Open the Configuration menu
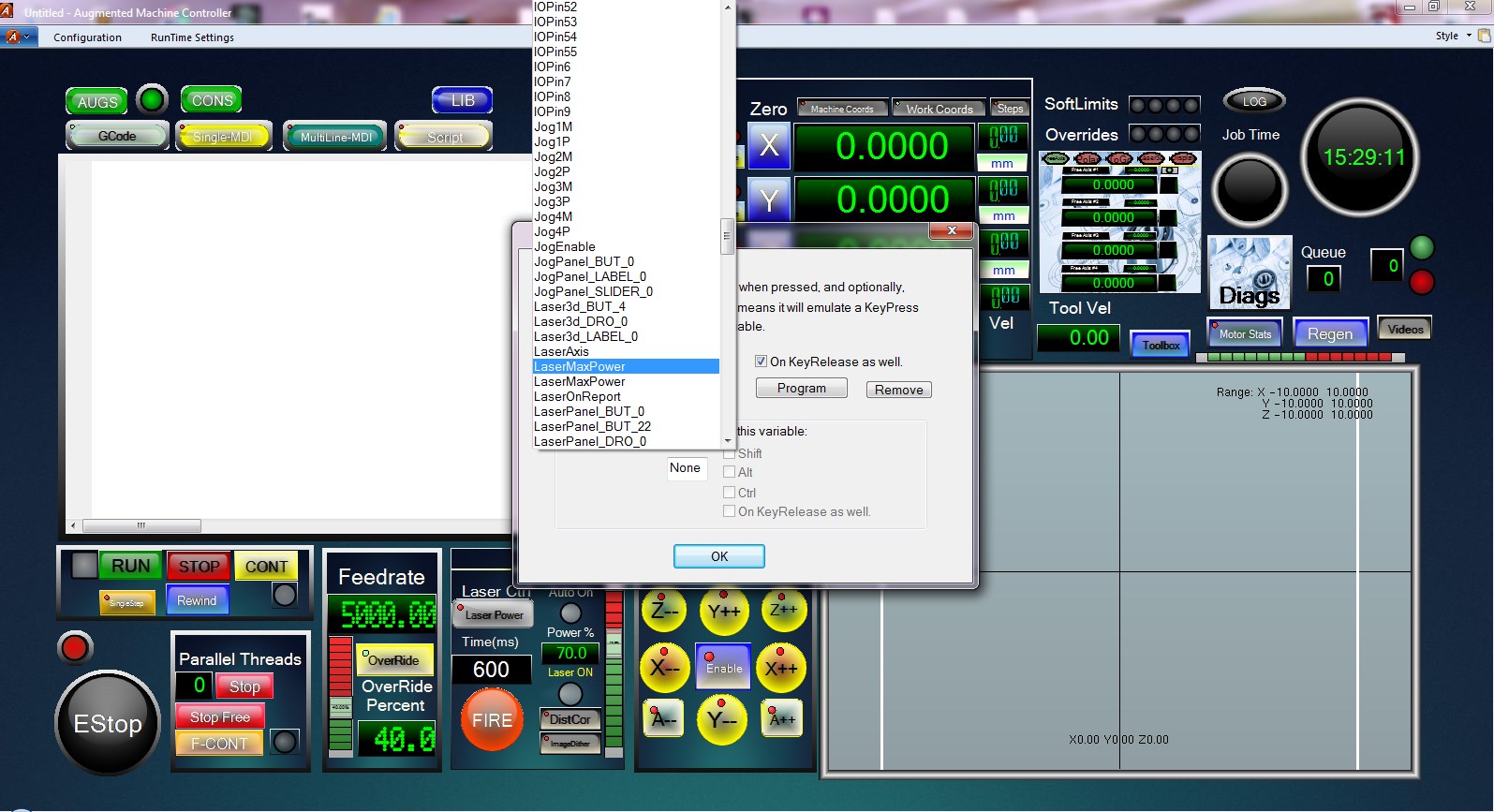1494x812 pixels. (87, 37)
